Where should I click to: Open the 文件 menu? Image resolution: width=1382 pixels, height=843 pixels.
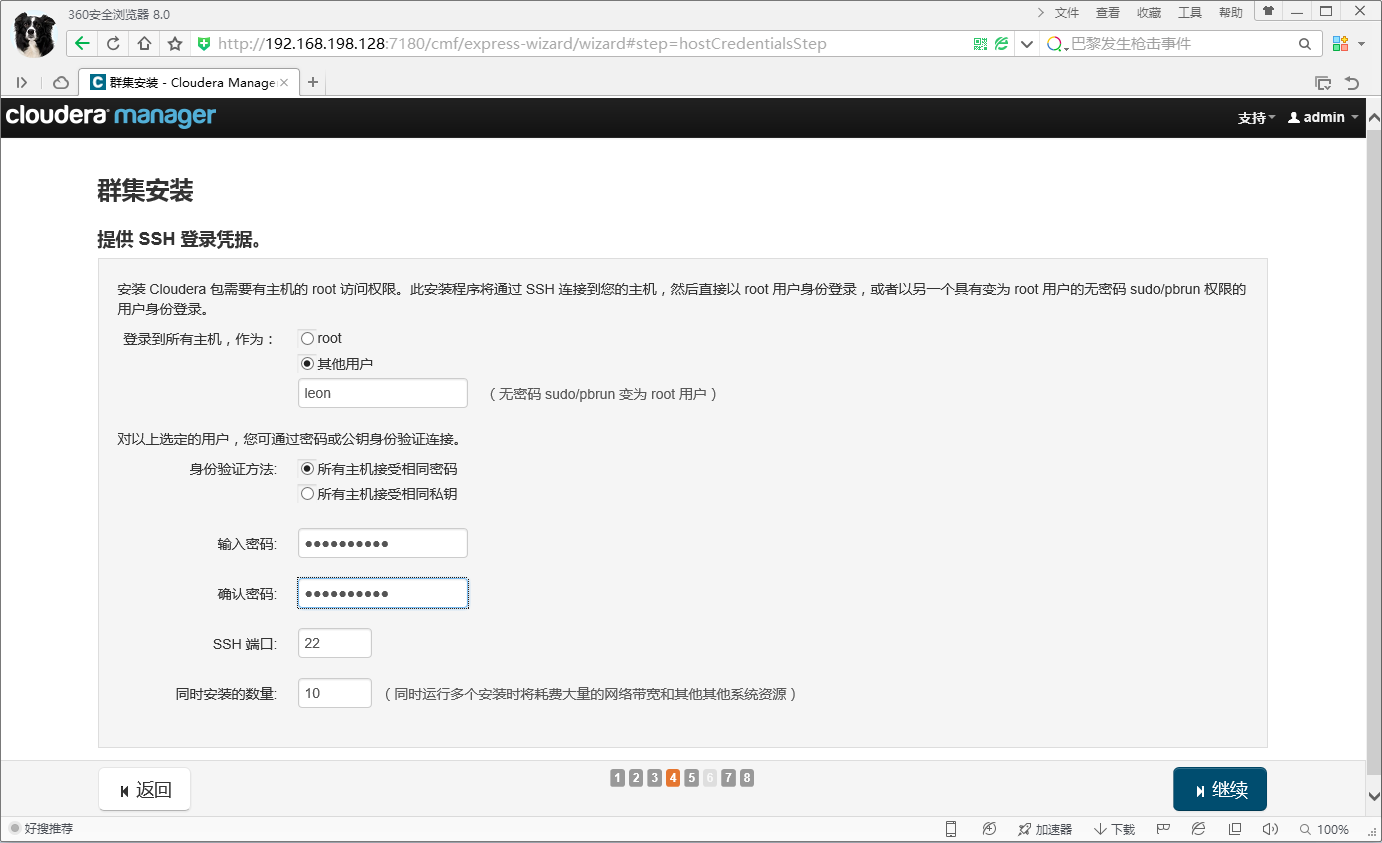(x=1067, y=13)
